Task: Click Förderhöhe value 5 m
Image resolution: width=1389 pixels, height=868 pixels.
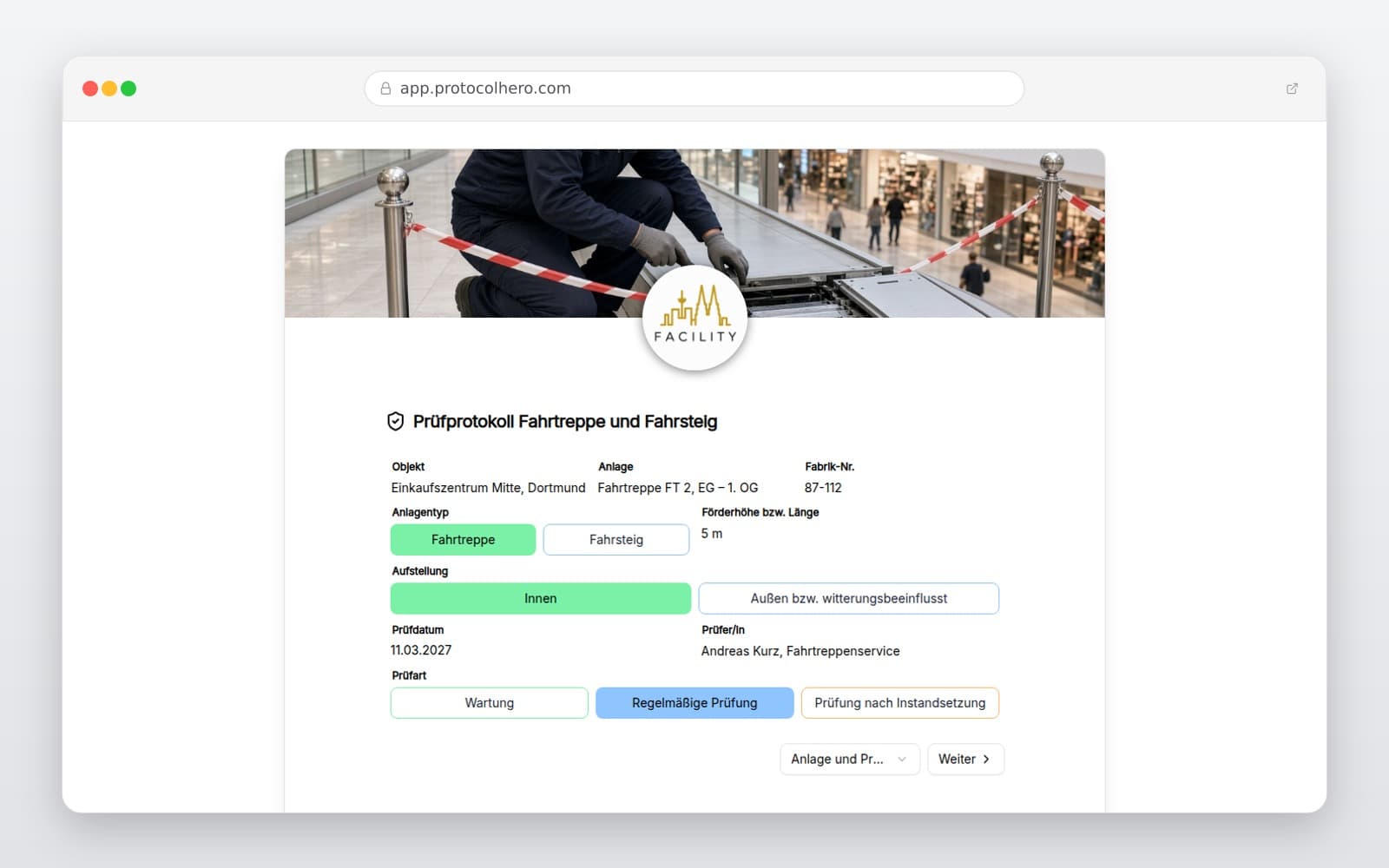Action: coord(712,534)
